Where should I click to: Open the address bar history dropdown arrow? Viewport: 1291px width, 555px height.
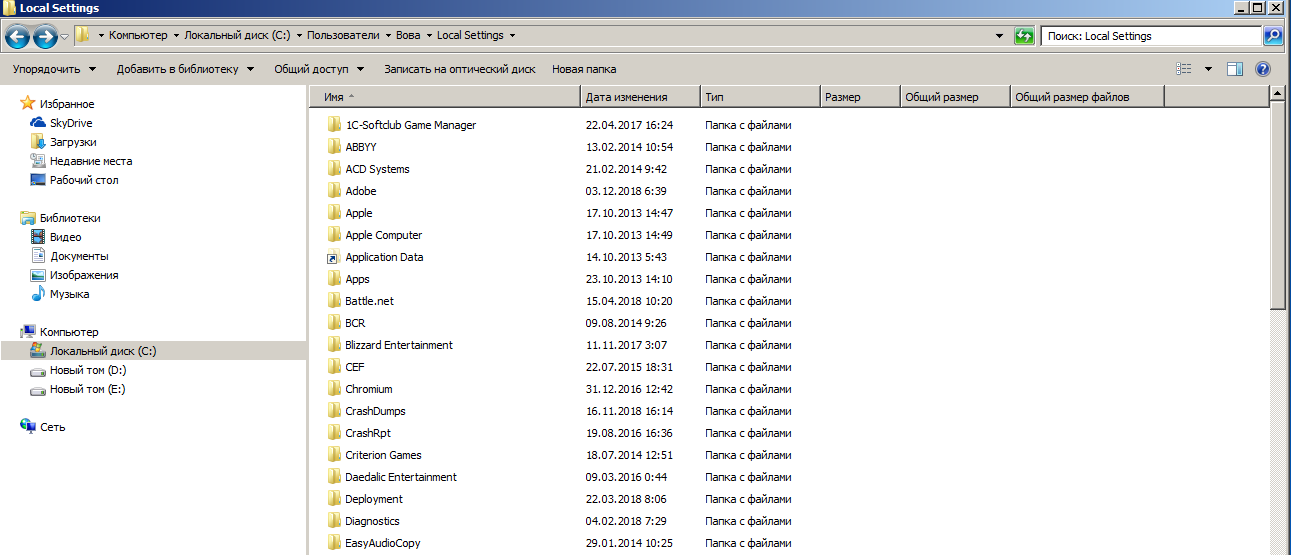point(1001,36)
